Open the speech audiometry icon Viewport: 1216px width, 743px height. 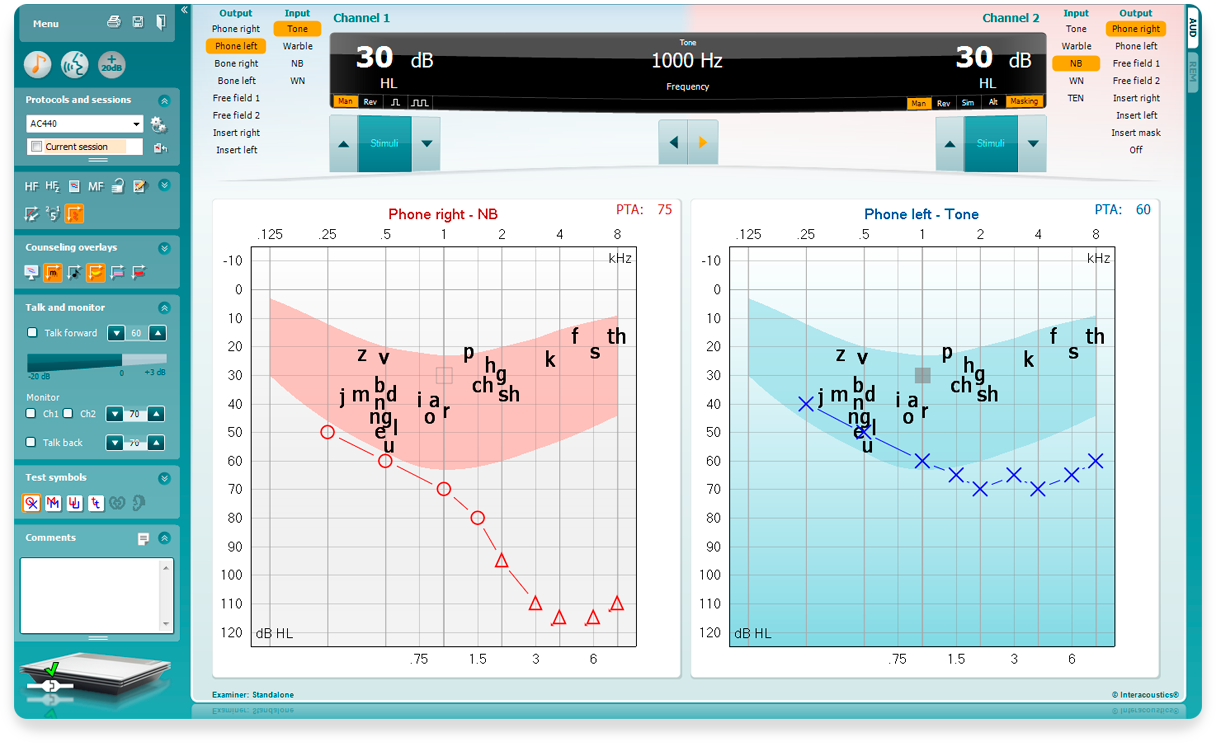[74, 64]
